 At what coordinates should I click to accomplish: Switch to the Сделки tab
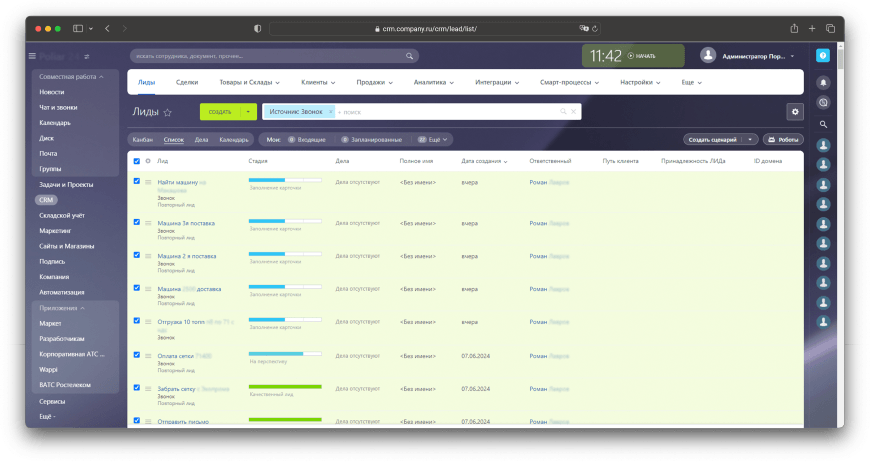tap(186, 82)
